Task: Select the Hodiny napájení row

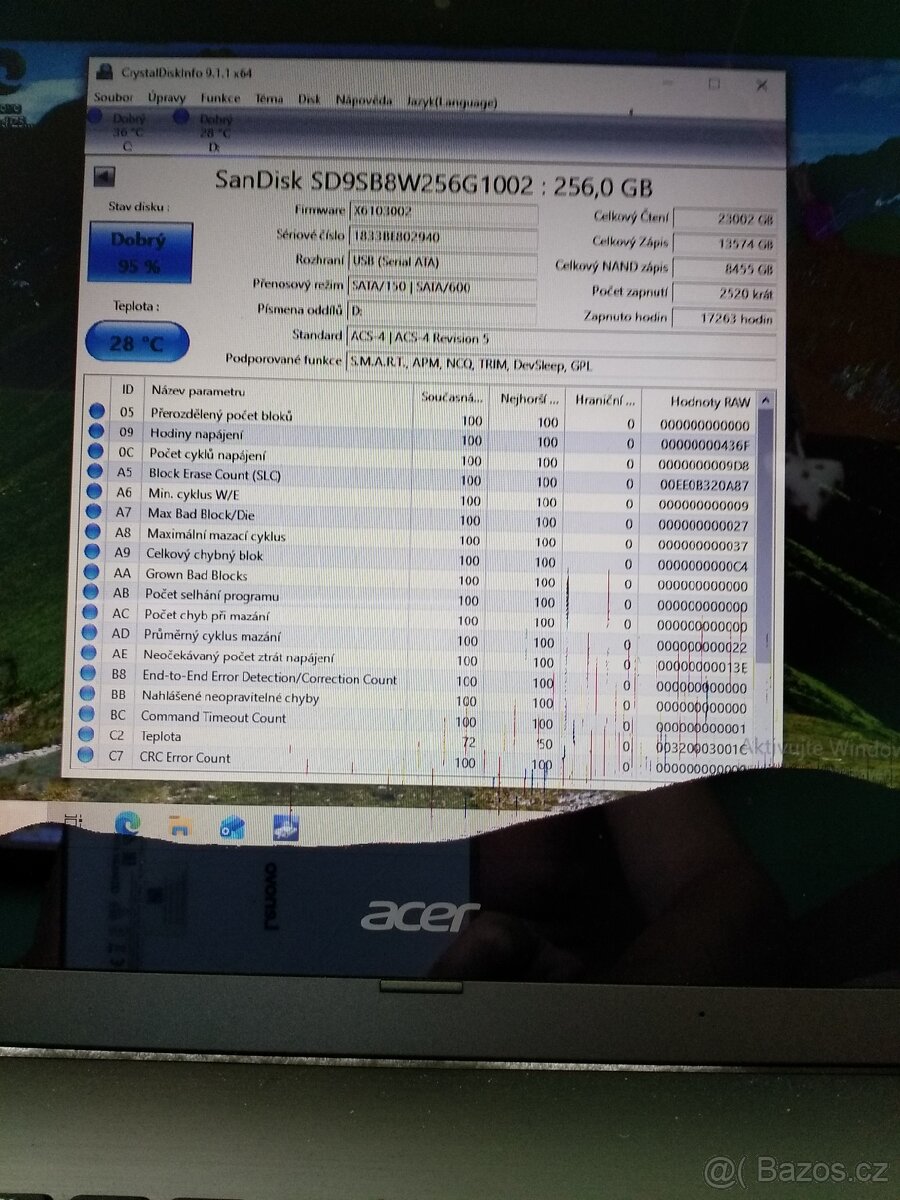Action: click(420, 438)
